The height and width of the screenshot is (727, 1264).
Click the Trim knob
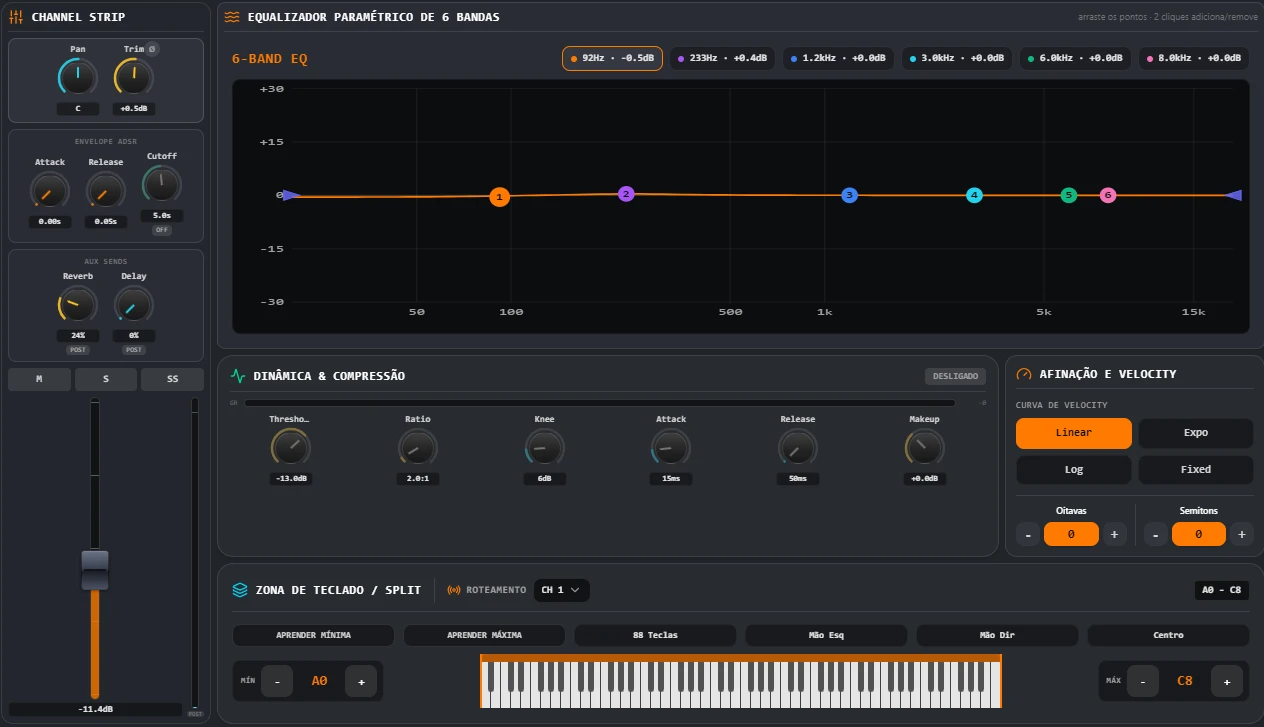point(134,78)
